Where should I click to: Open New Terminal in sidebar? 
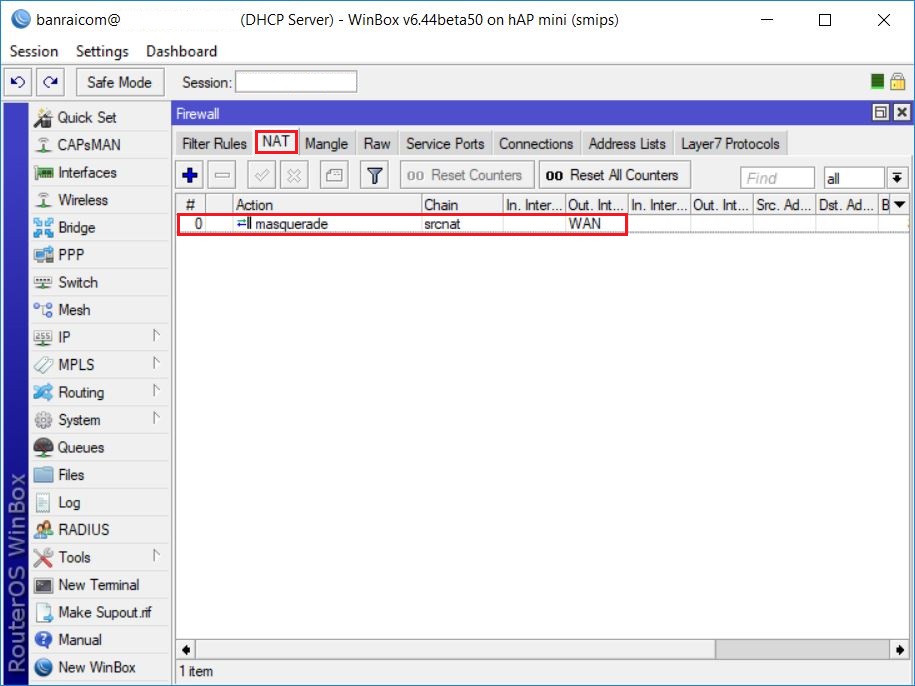(x=100, y=584)
